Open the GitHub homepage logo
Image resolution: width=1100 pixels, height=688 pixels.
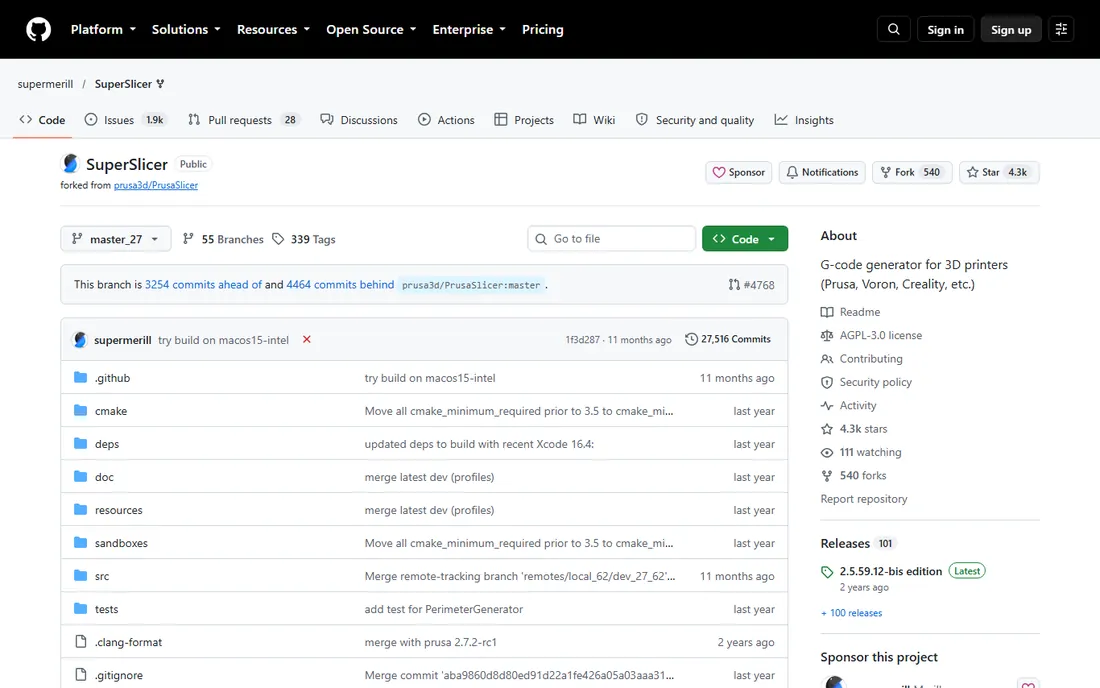click(39, 29)
